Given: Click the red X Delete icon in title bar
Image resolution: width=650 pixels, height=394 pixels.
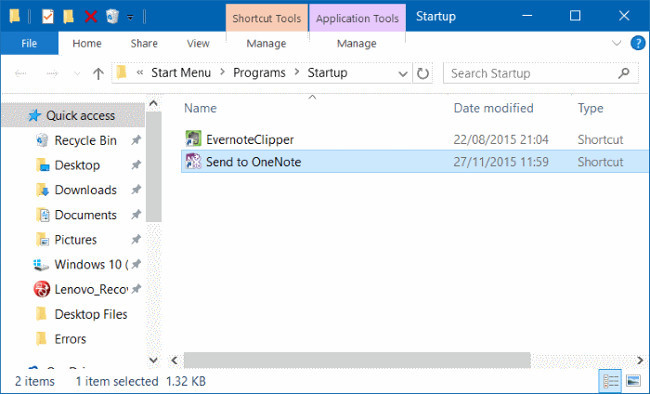Looking at the screenshot, I should pos(91,17).
